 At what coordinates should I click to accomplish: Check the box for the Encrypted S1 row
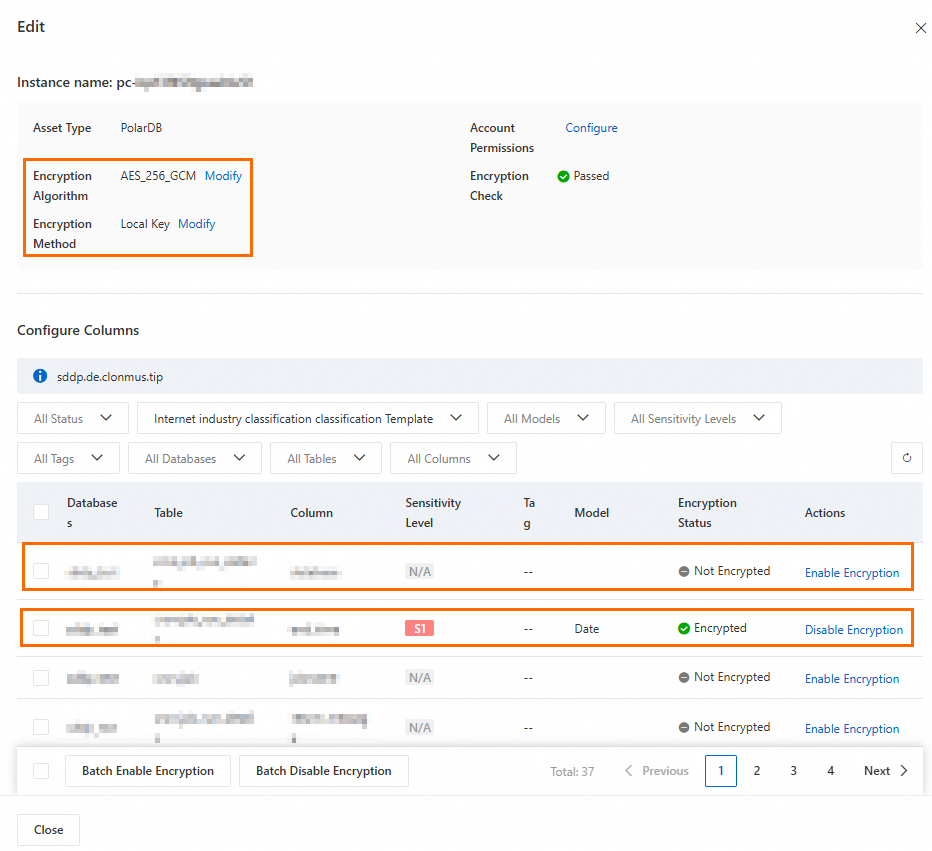pos(41,628)
